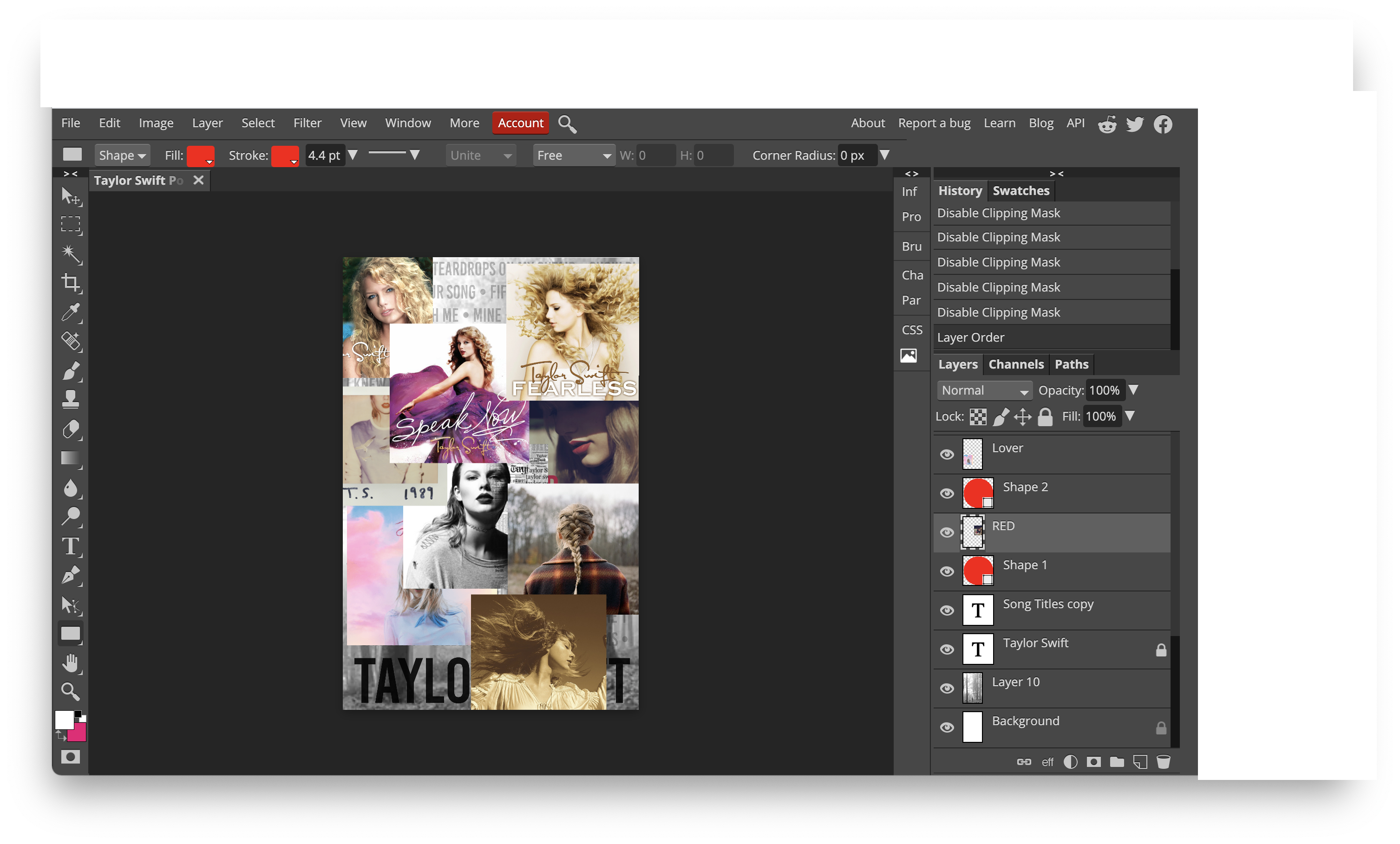The width and height of the screenshot is (1400, 844).
Task: Open the Layer menu
Action: click(x=207, y=123)
